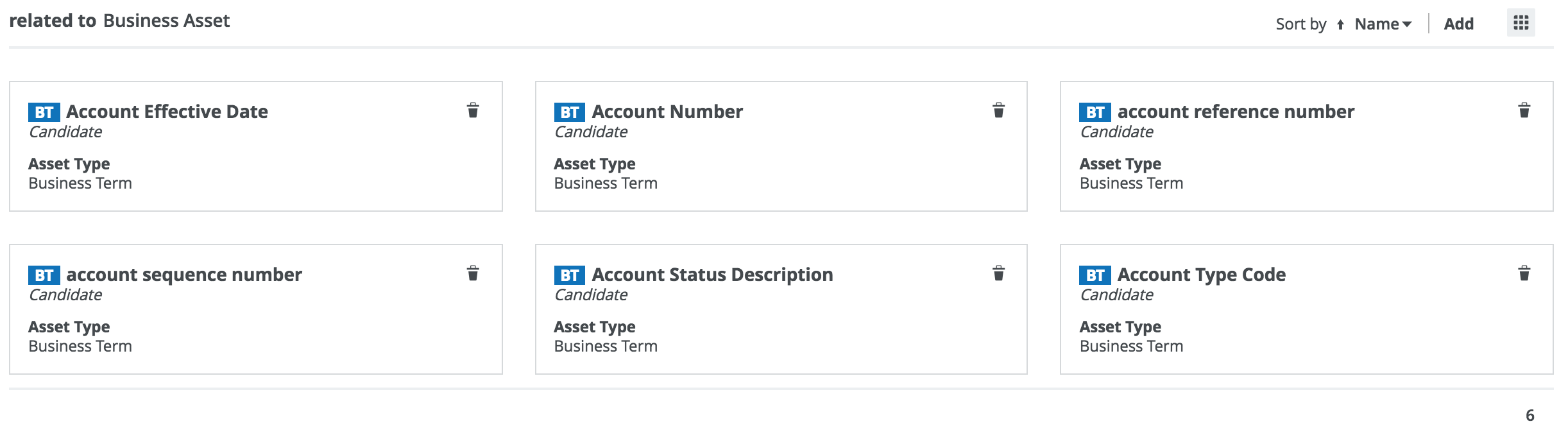This screenshot has width=1568, height=444.
Task: Open Account Status Description term
Action: pos(712,275)
